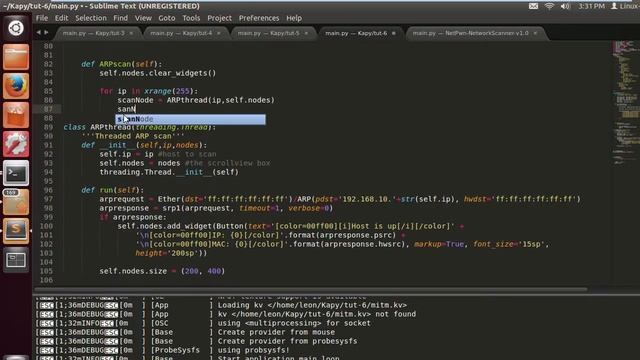Click console line 'kv ... not found'
This screenshot has width=640, height=360.
click(225, 314)
